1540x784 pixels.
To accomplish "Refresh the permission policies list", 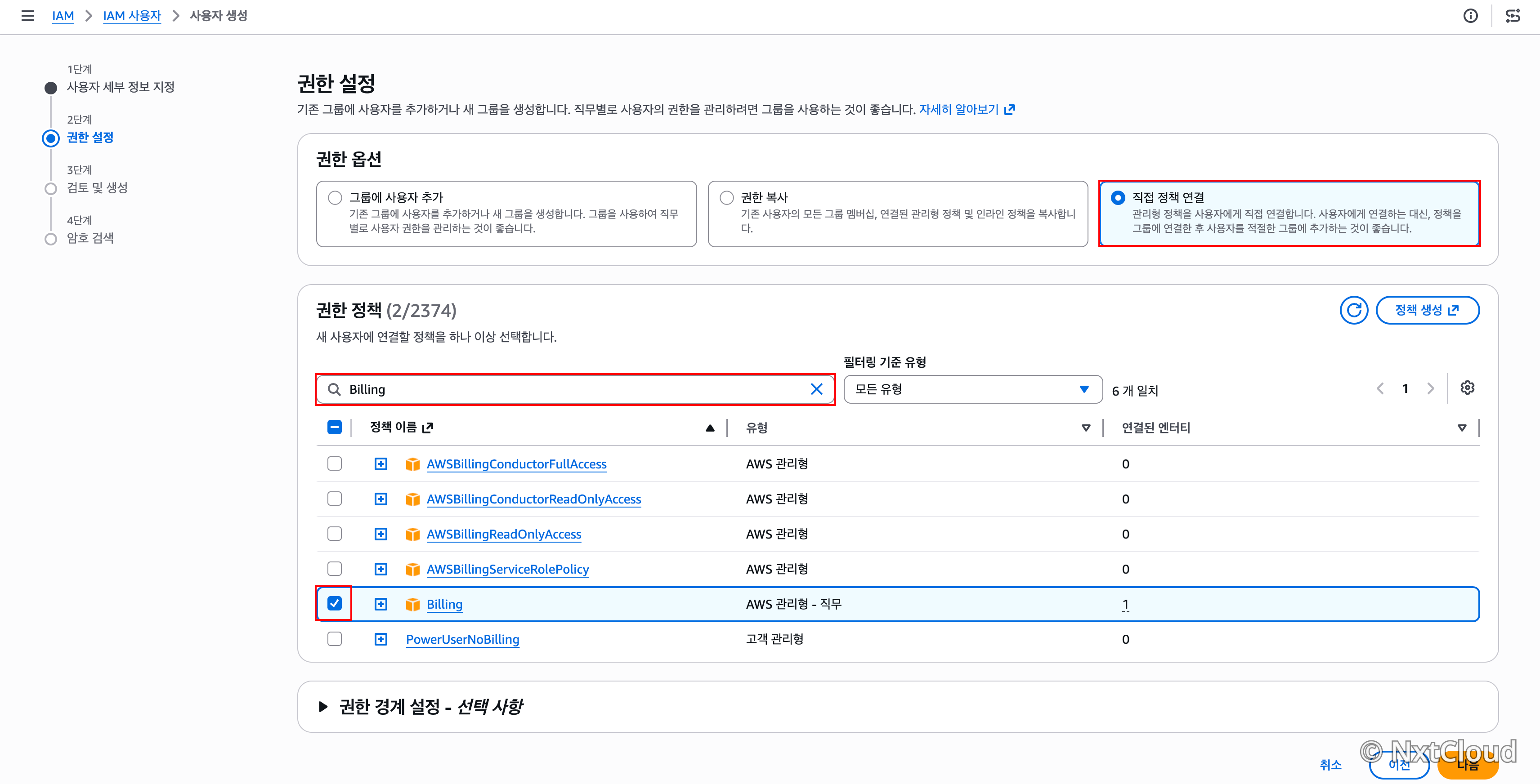I will (1353, 310).
